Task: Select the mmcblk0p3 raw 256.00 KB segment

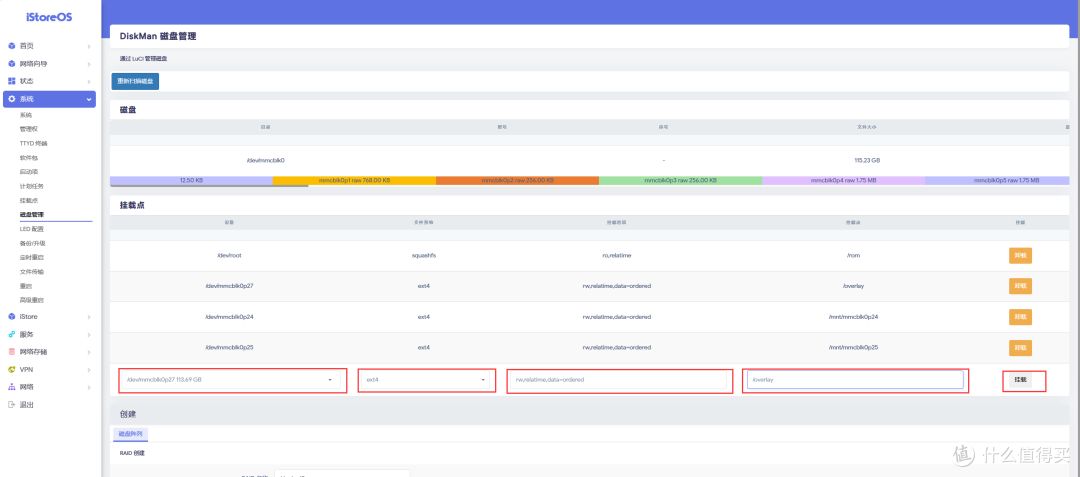Action: point(681,180)
